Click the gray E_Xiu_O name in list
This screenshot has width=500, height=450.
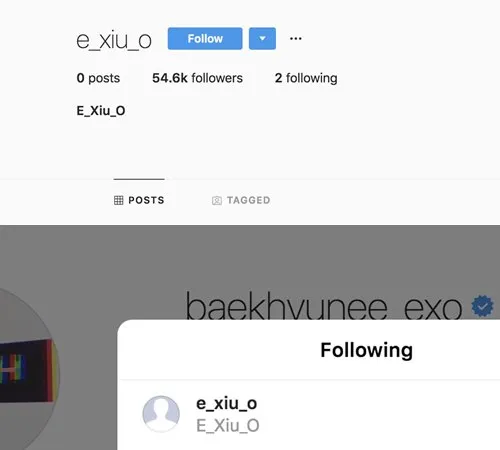[228, 426]
